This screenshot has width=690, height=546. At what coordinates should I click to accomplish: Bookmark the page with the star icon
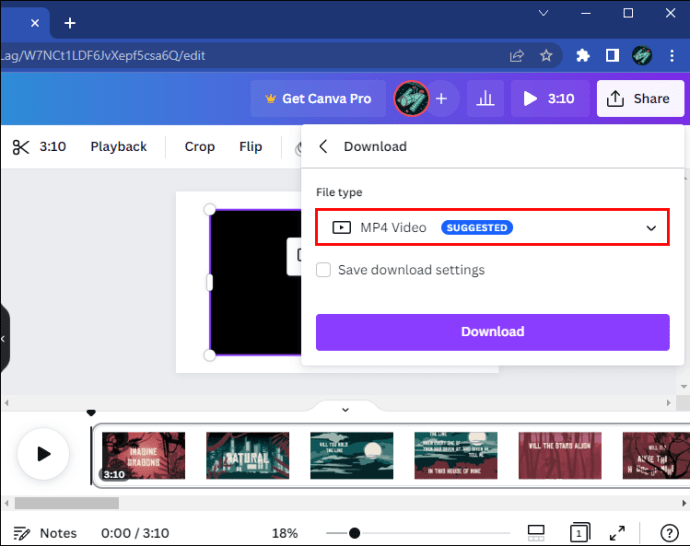(546, 55)
